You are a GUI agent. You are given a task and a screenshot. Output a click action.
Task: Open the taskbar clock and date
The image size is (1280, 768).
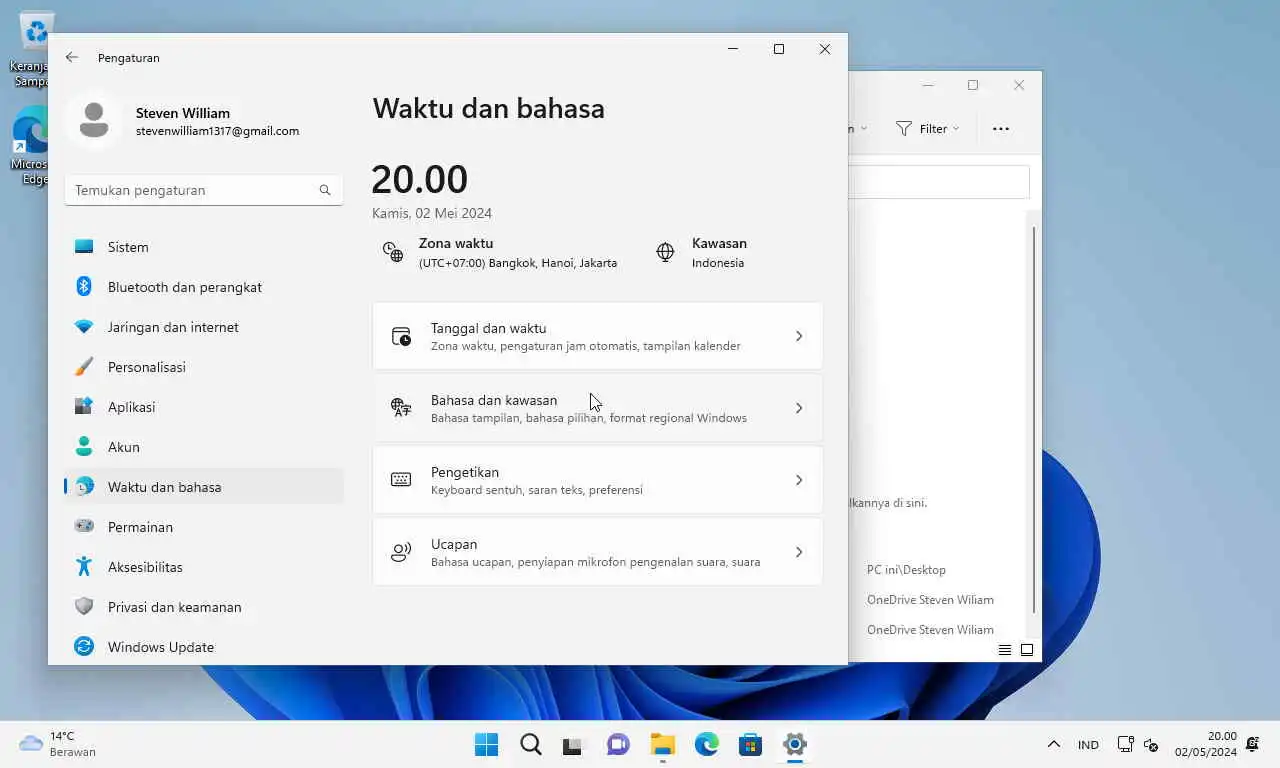pos(1206,744)
